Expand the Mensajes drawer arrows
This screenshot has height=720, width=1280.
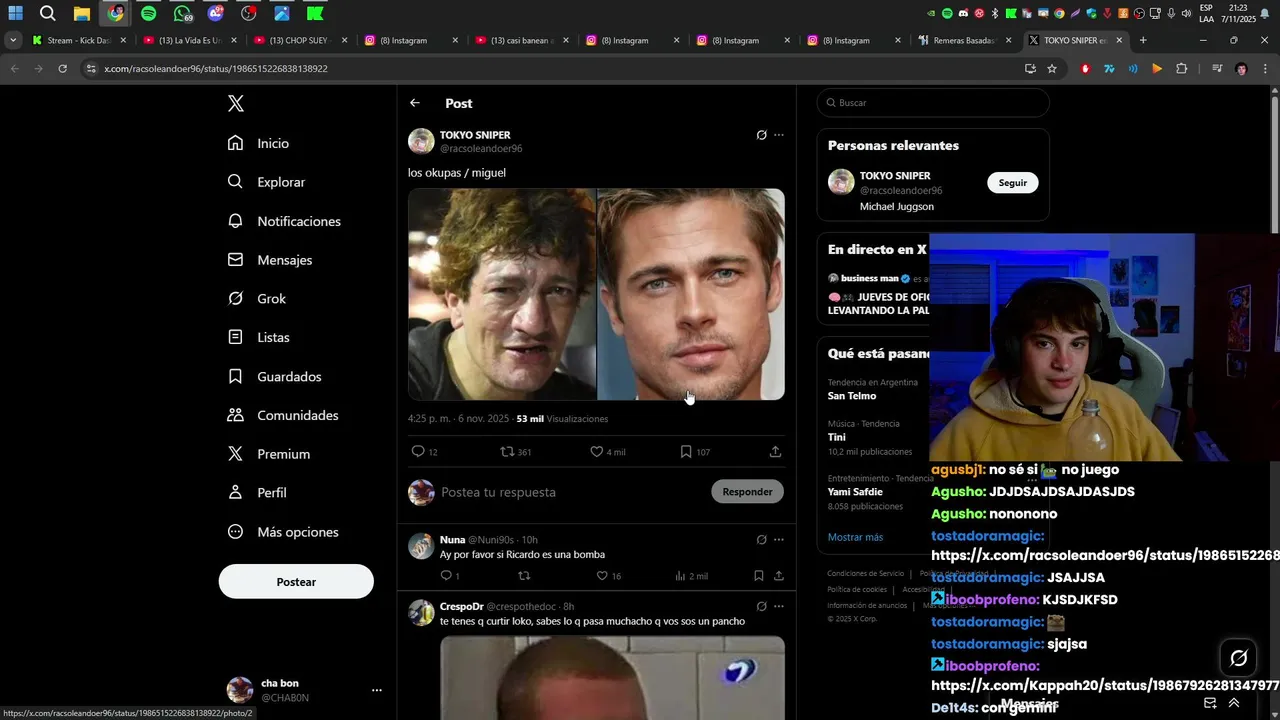(x=1234, y=703)
